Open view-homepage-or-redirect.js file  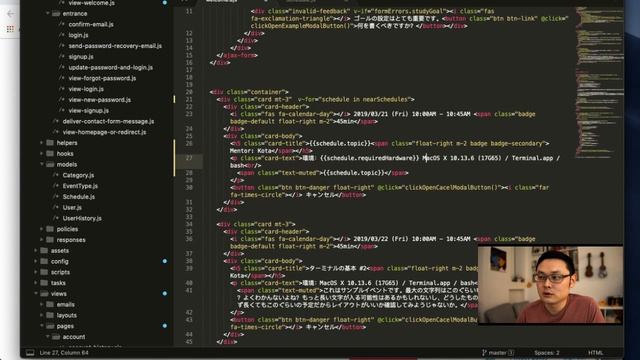[x=104, y=132]
